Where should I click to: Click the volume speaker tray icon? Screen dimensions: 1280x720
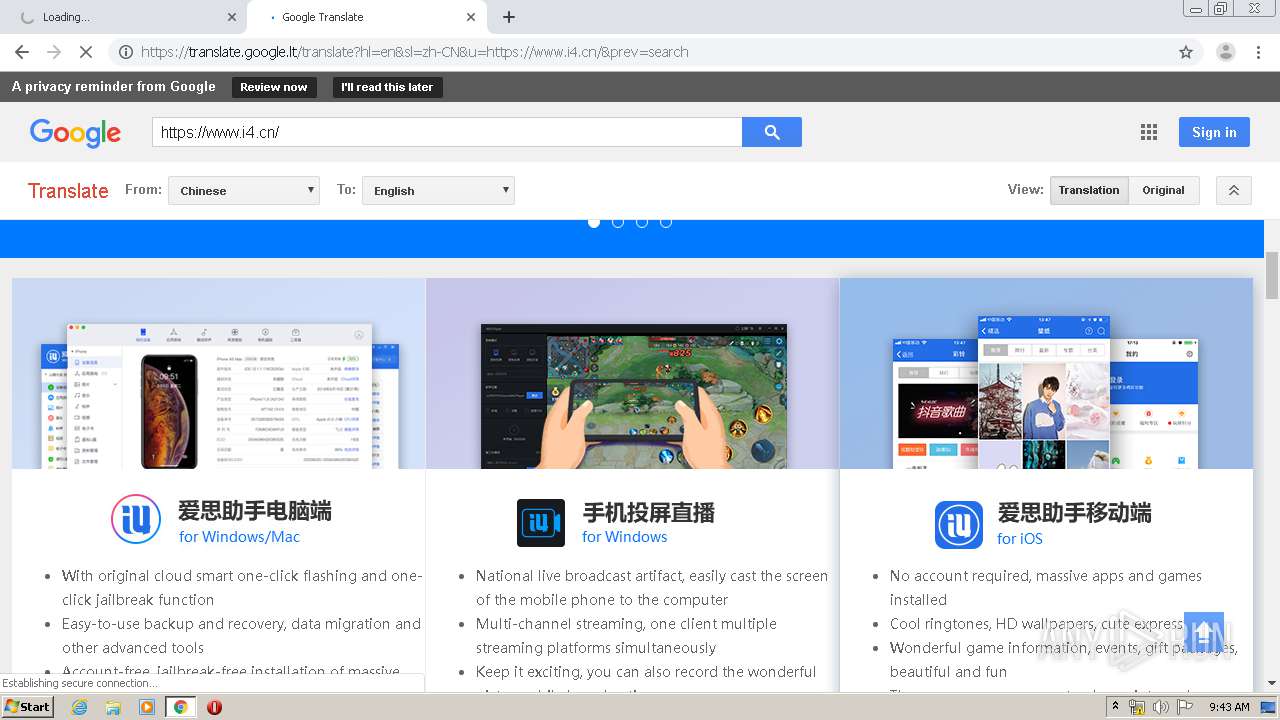coord(1160,707)
